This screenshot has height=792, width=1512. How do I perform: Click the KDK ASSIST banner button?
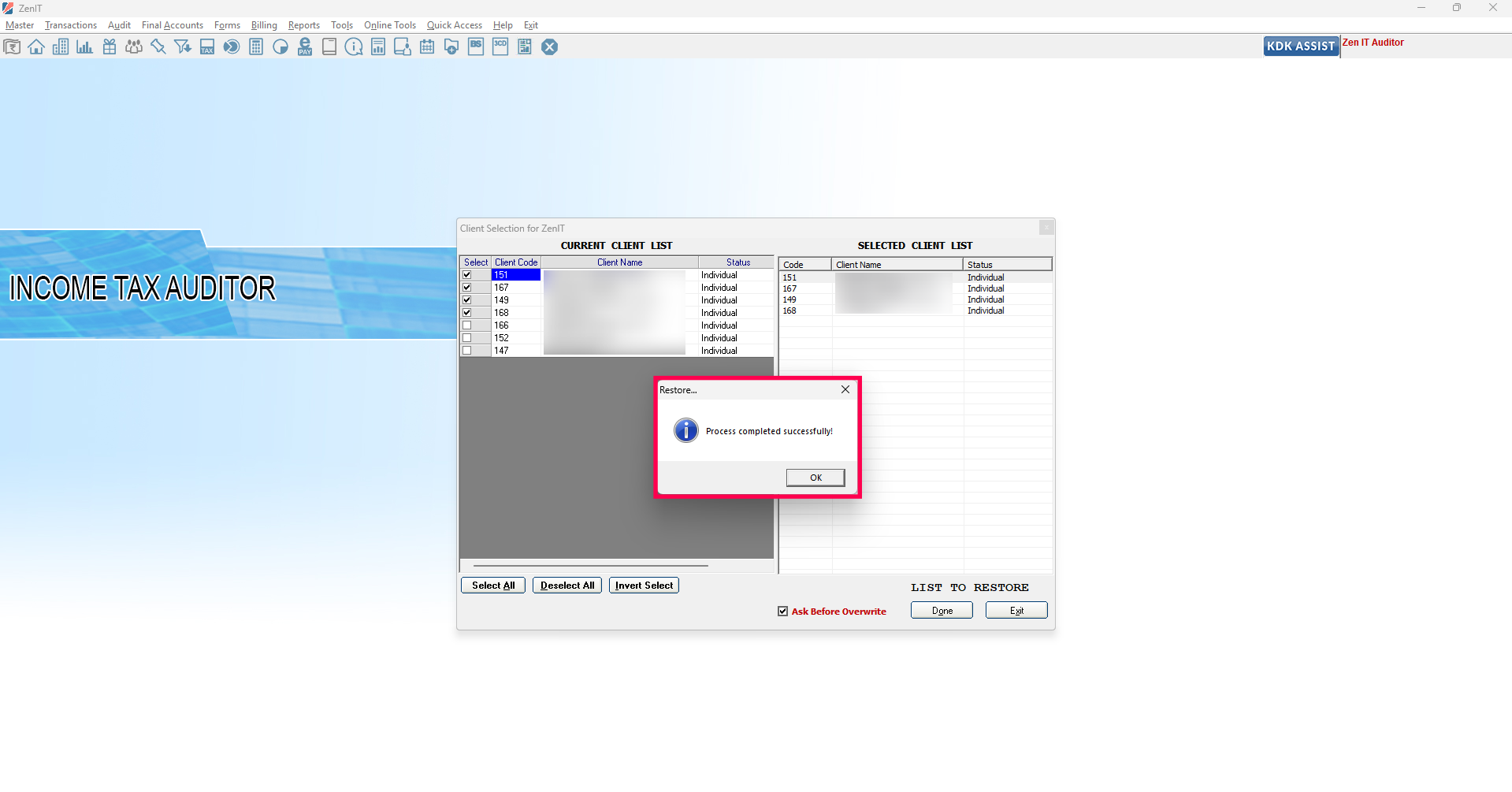[x=1301, y=46]
